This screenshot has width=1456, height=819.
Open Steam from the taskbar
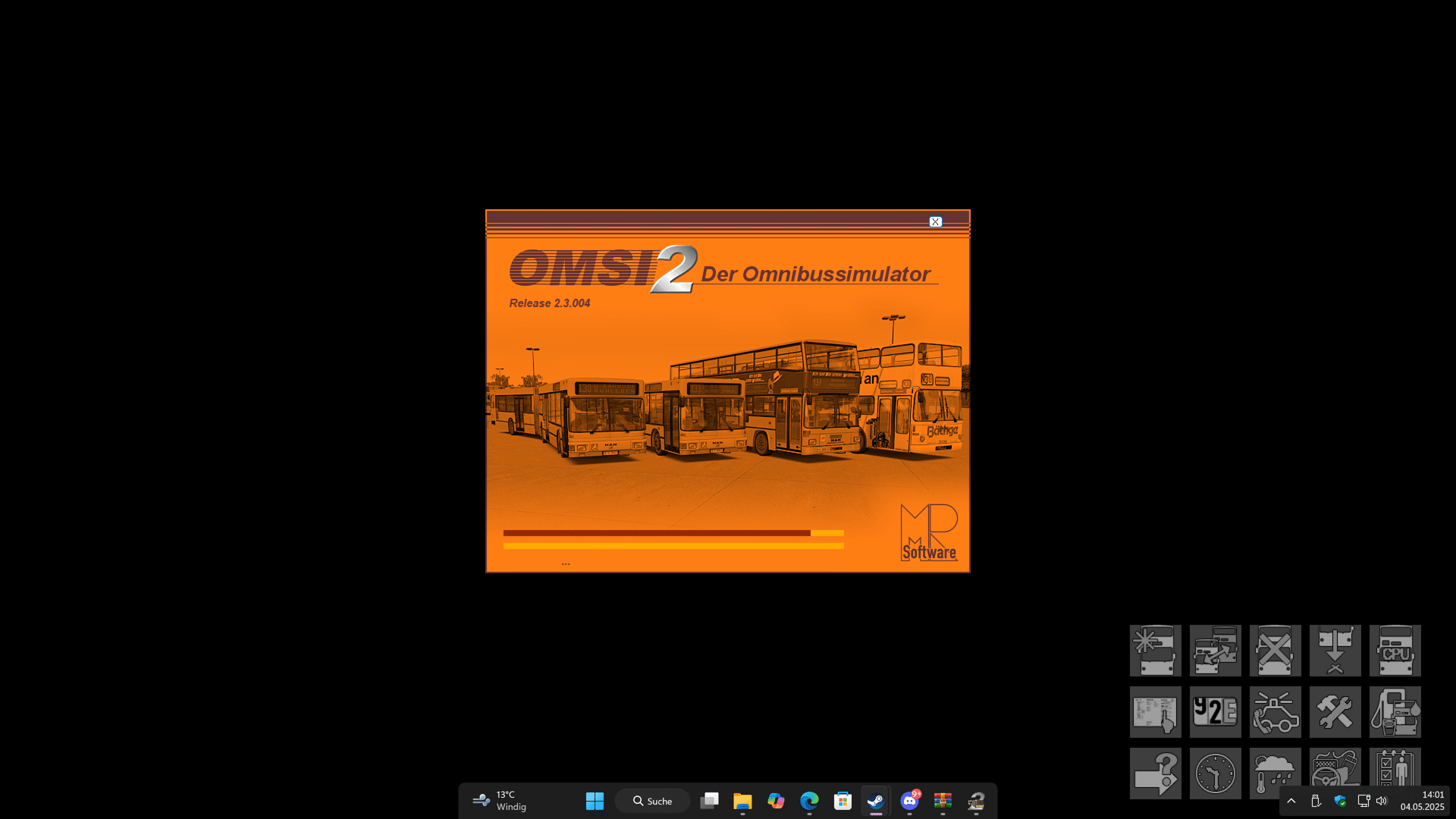pos(876,801)
